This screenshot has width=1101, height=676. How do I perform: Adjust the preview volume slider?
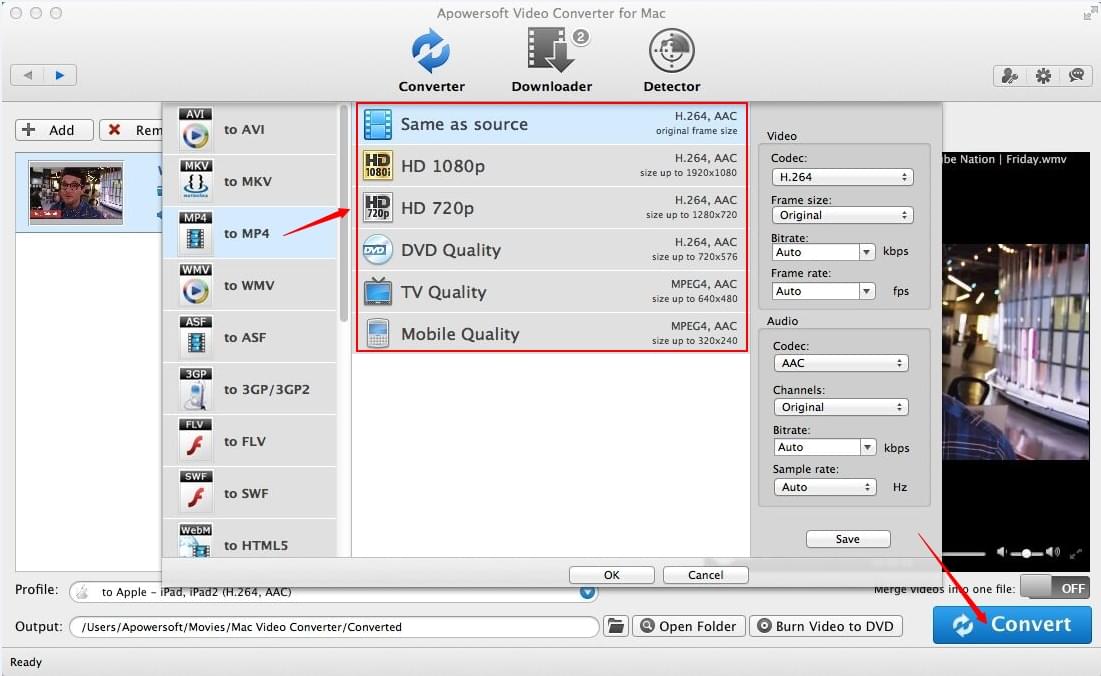(1026, 553)
